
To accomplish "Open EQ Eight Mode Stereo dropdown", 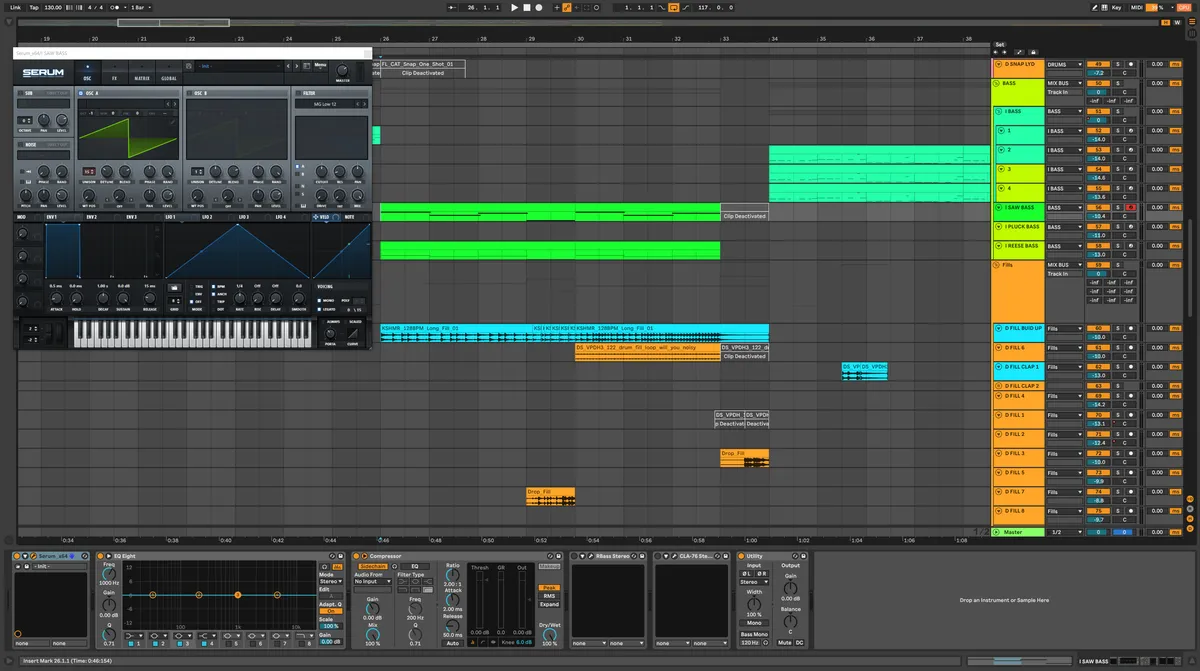I will click(329, 581).
